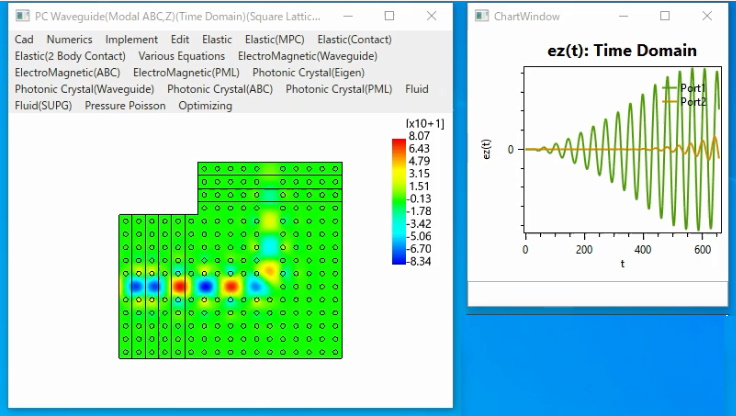This screenshot has width=736, height=416.
Task: Click the [x10+1] scale multiplier label
Action: 425,123
